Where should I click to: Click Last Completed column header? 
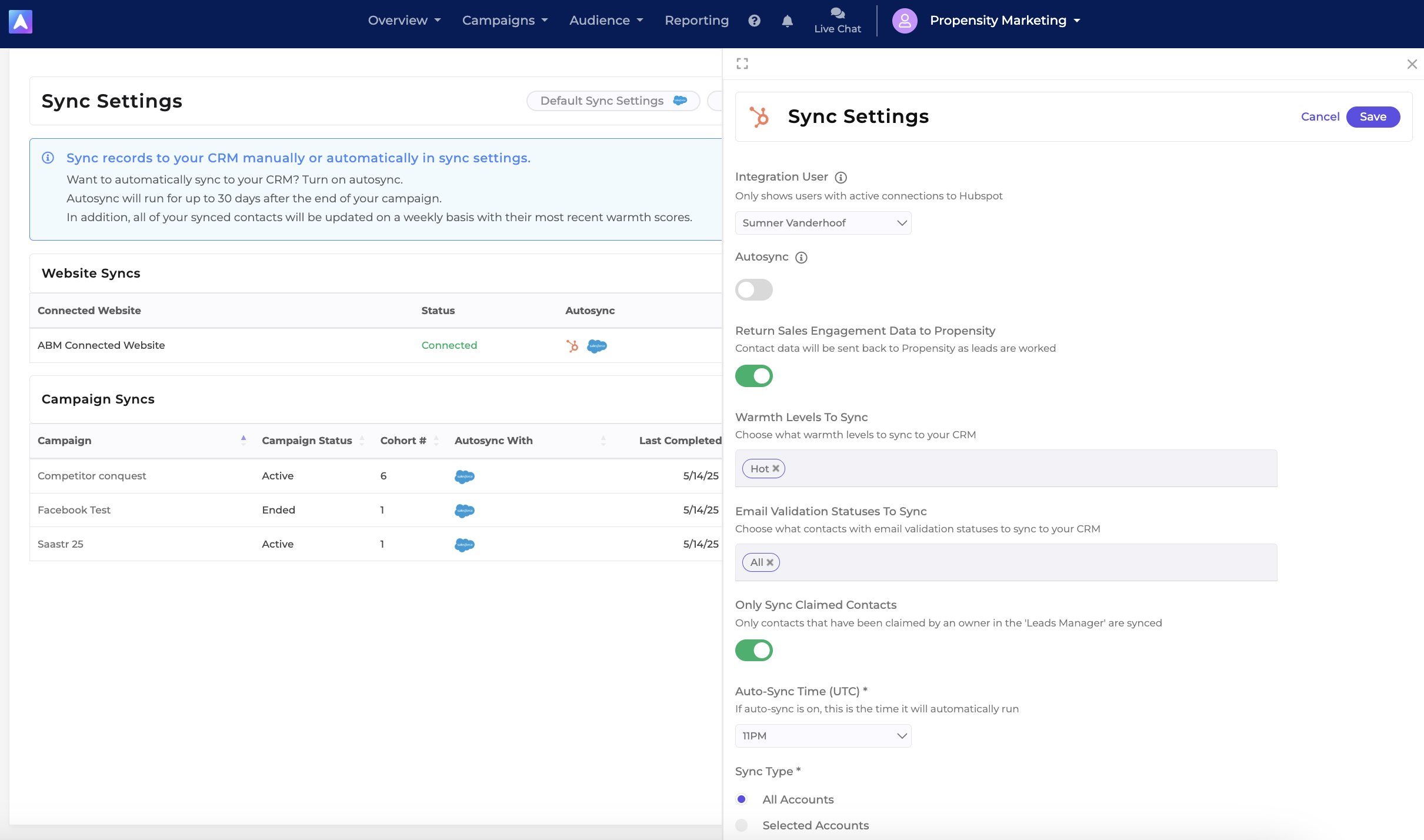pos(680,441)
